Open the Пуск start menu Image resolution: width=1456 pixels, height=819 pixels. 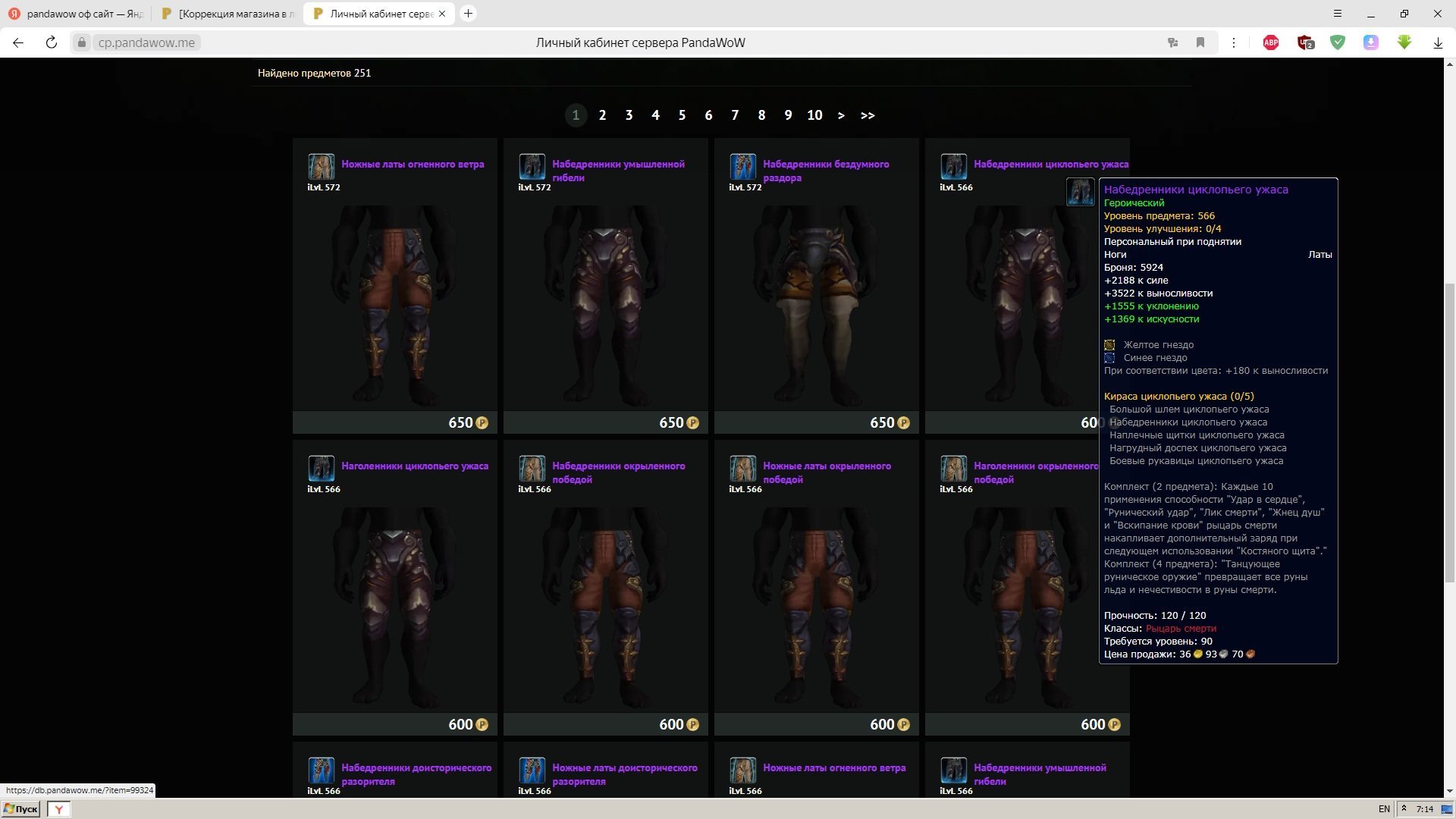(x=20, y=809)
